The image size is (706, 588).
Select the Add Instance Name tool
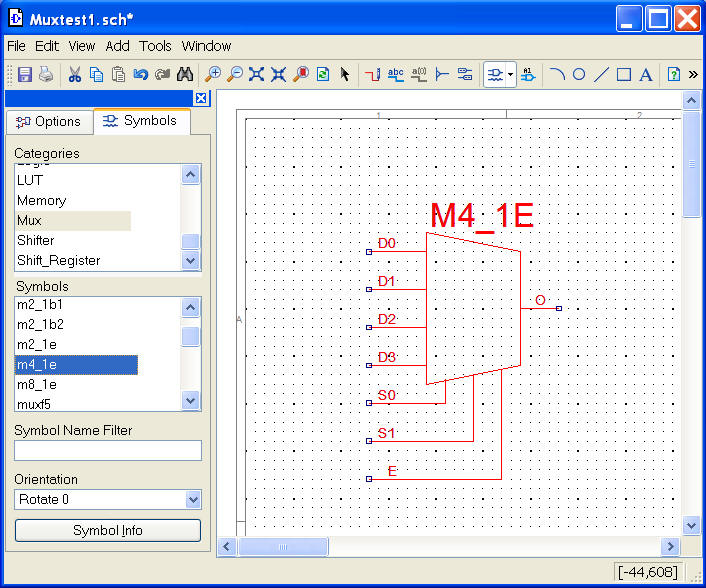[x=528, y=74]
